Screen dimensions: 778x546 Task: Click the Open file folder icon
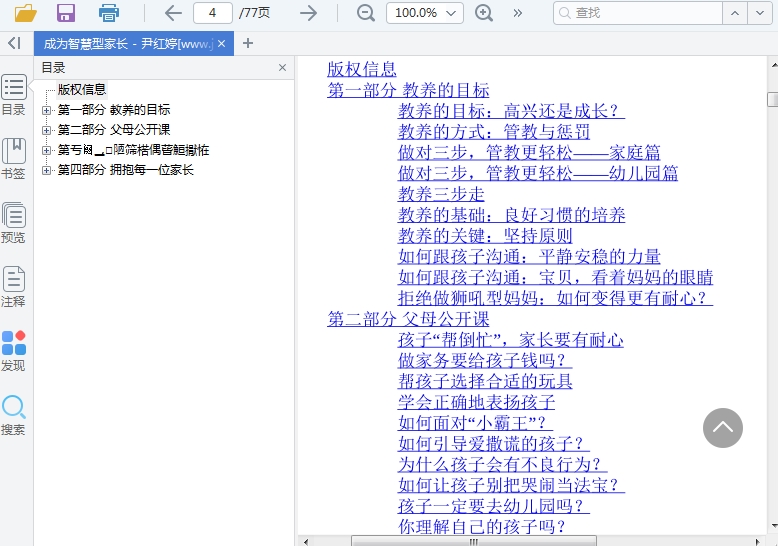pyautogui.click(x=25, y=13)
